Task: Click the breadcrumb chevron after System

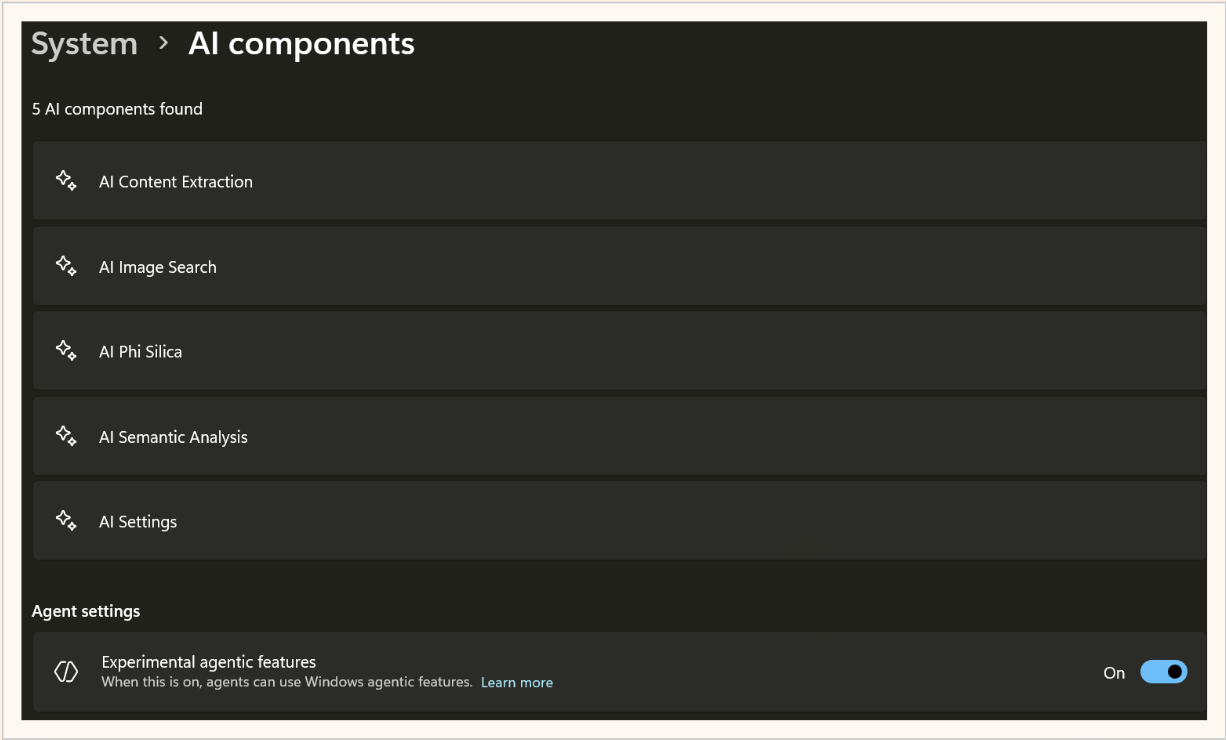Action: coord(163,44)
